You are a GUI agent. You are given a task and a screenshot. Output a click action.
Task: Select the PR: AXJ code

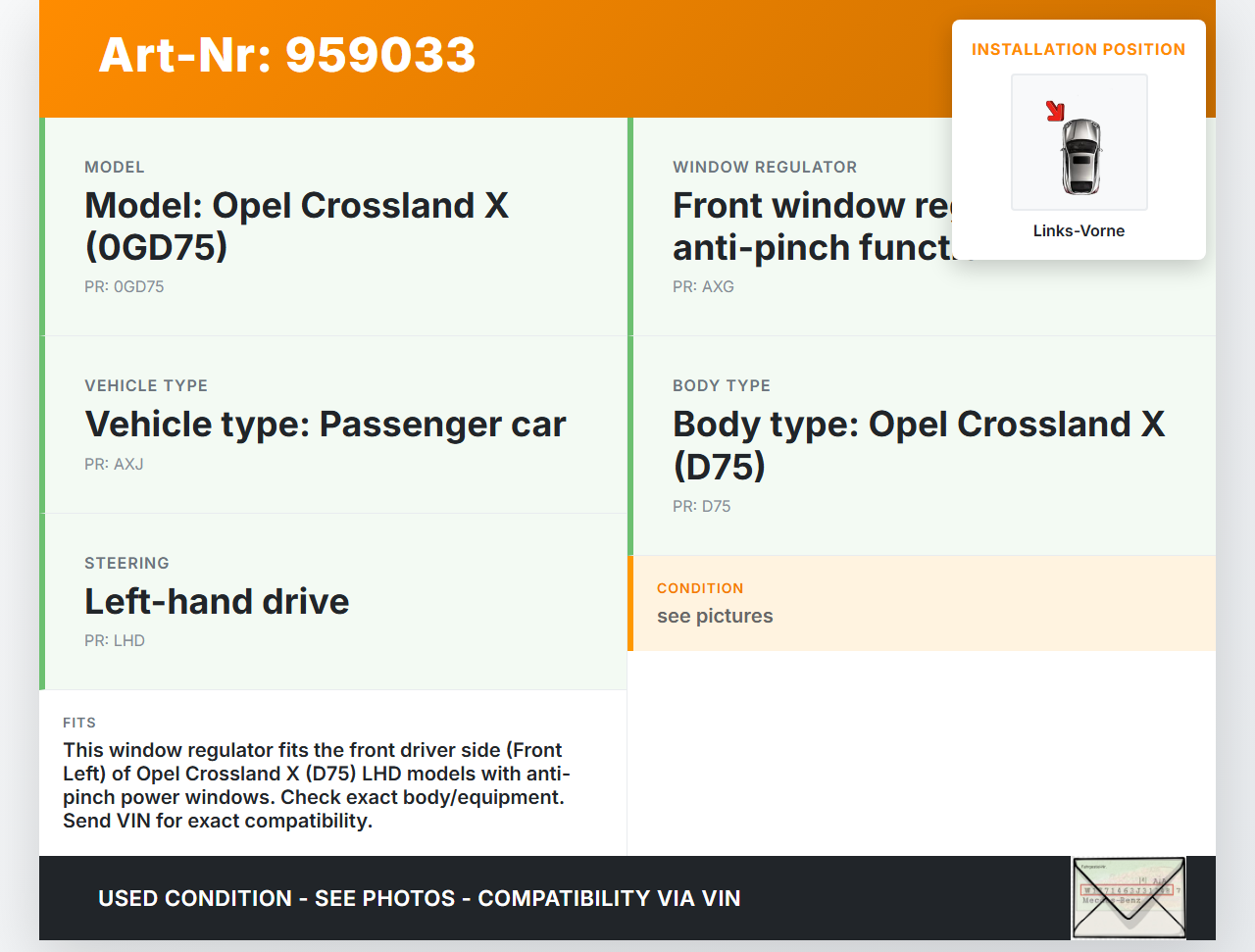[x=114, y=464]
